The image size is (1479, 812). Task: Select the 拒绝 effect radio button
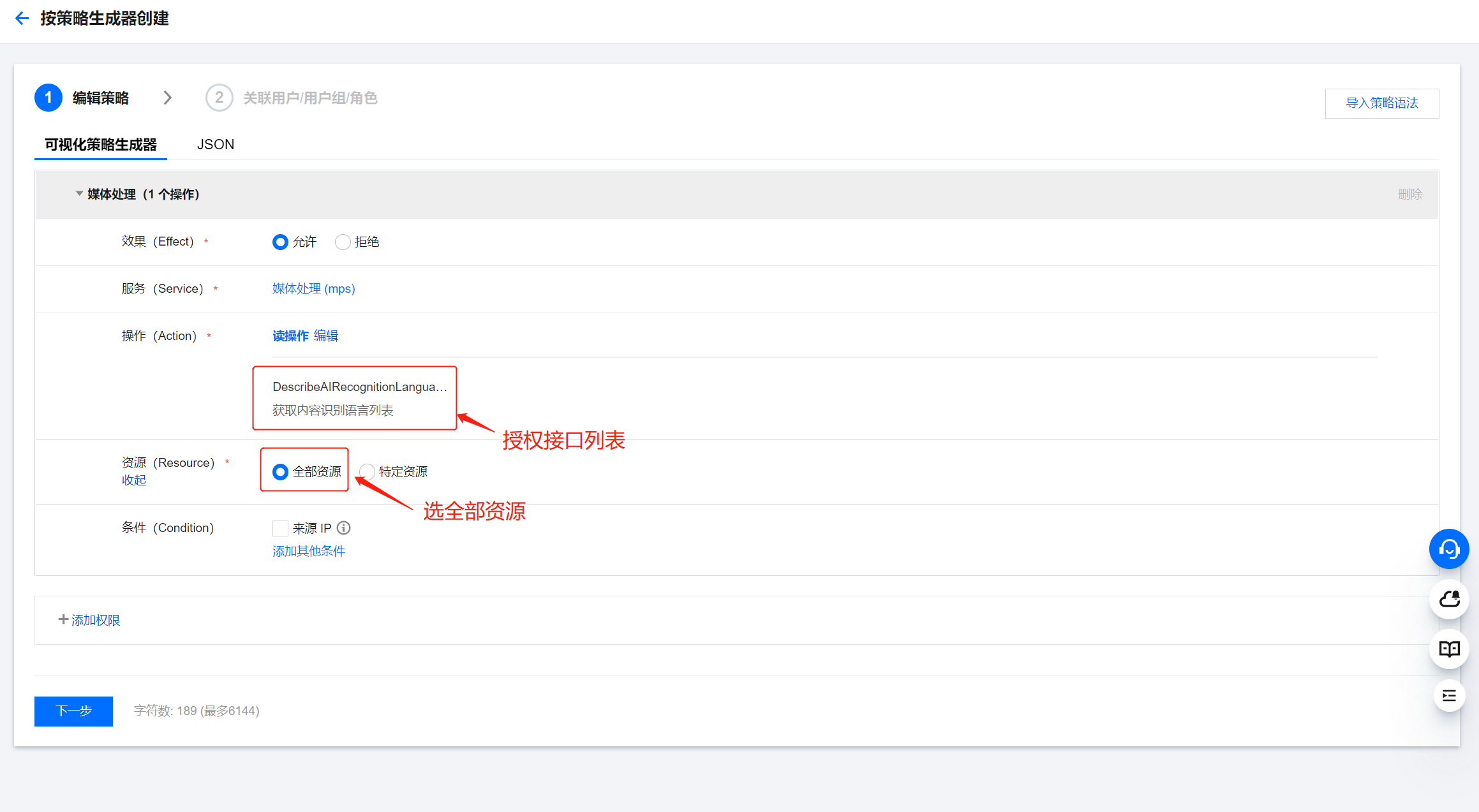pyautogui.click(x=343, y=242)
